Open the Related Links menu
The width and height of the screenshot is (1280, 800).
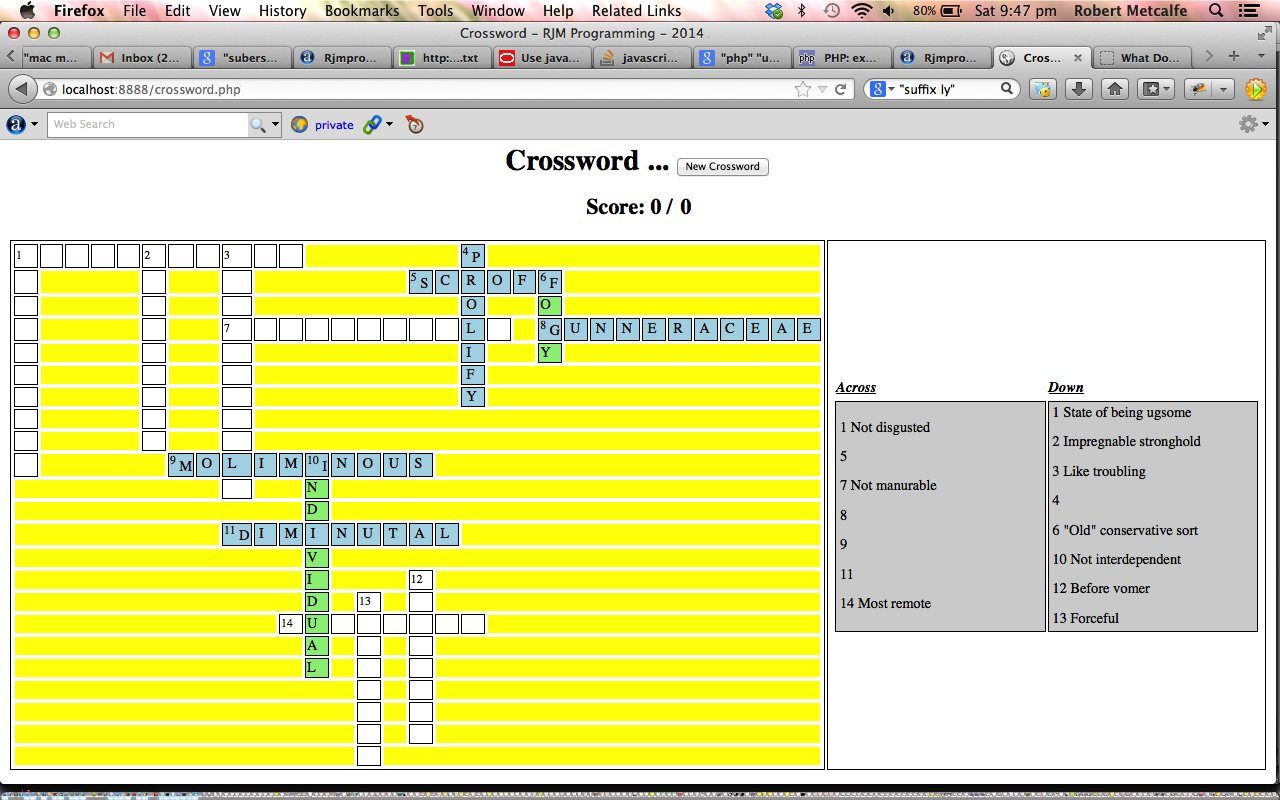click(636, 11)
